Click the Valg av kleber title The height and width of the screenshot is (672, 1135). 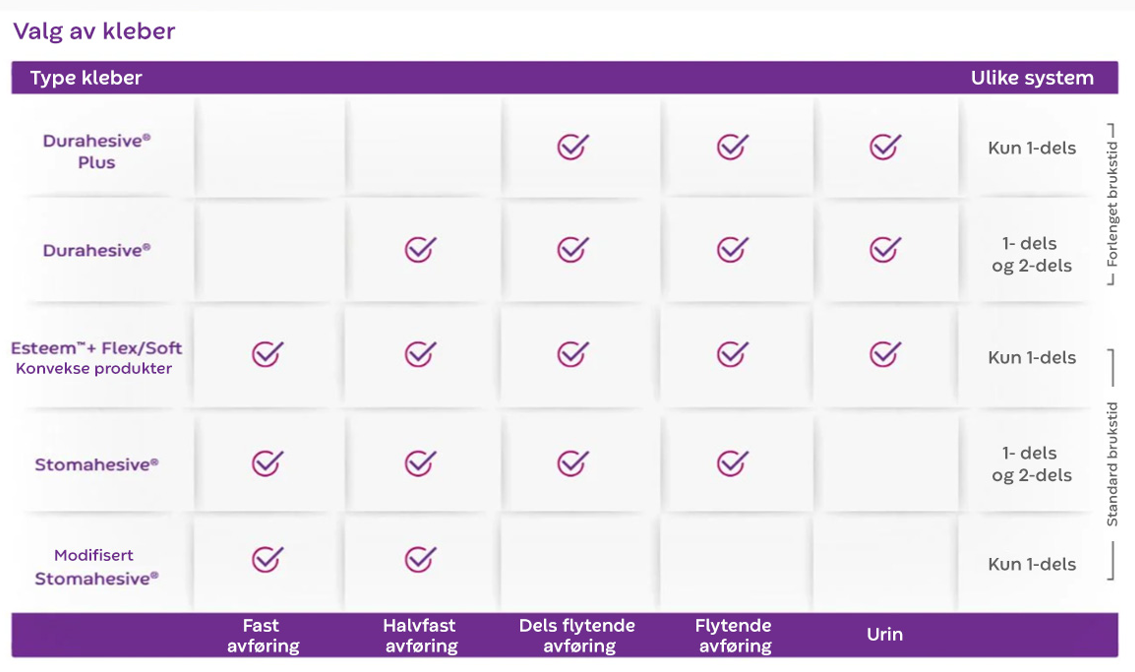coord(94,31)
